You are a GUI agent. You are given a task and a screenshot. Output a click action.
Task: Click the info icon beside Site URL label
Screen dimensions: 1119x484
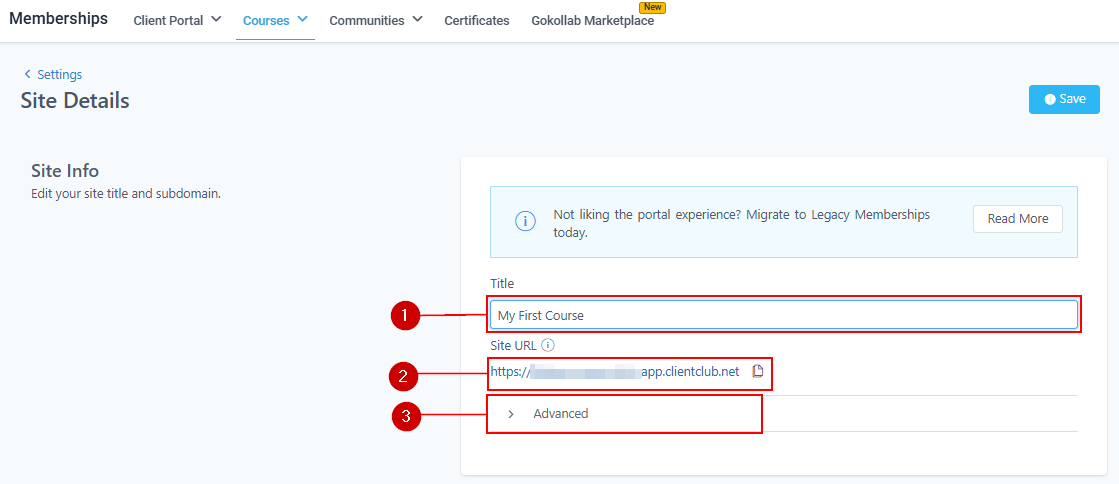548,345
